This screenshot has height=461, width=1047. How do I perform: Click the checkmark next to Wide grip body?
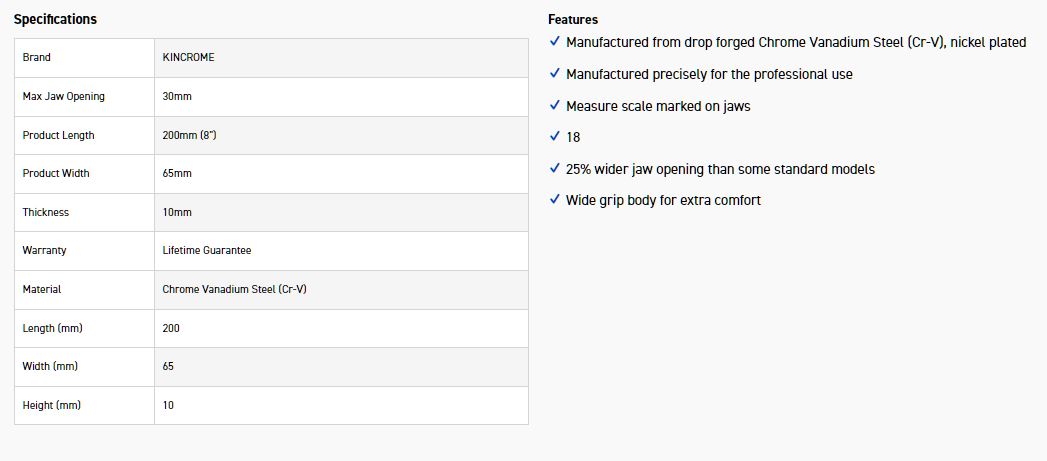tap(555, 200)
